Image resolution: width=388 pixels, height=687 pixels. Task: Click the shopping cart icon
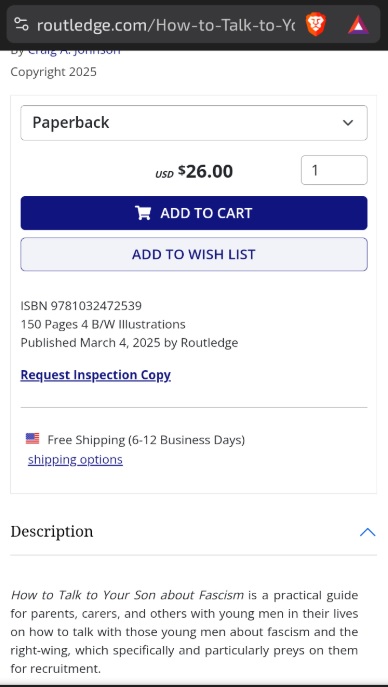click(x=143, y=213)
